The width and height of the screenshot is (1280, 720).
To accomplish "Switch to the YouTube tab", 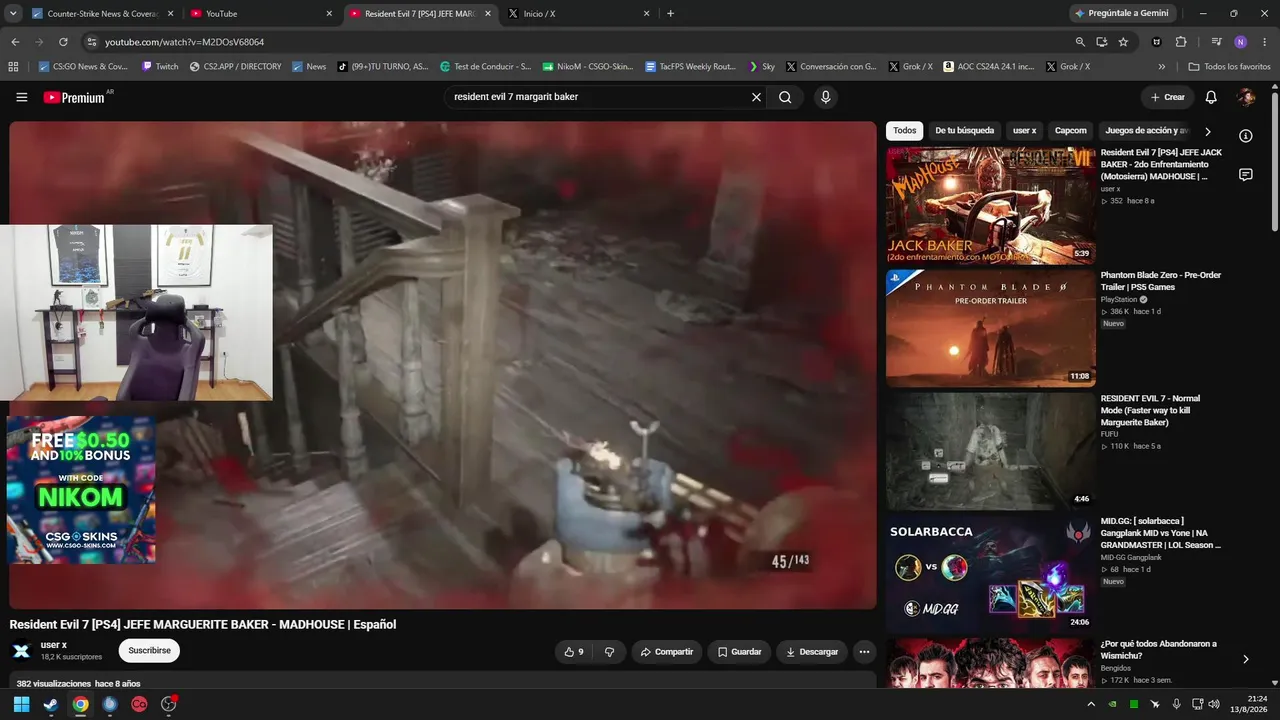I will point(261,14).
